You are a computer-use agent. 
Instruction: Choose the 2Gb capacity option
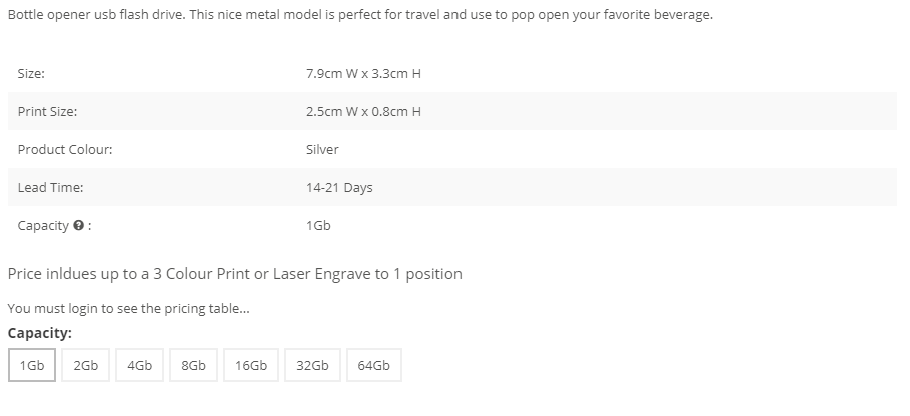point(85,366)
